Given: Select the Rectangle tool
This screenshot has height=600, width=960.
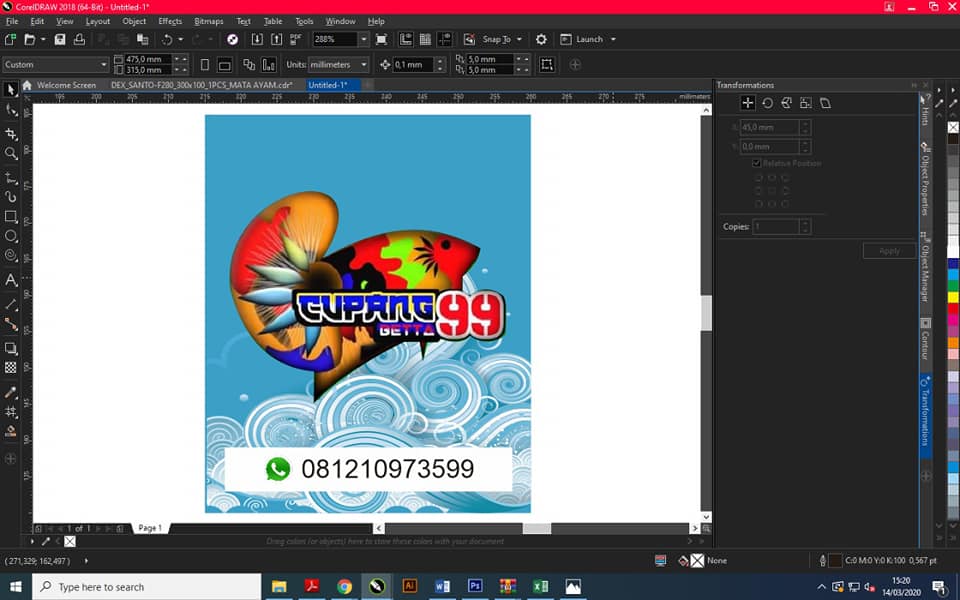Looking at the screenshot, I should click(x=10, y=216).
